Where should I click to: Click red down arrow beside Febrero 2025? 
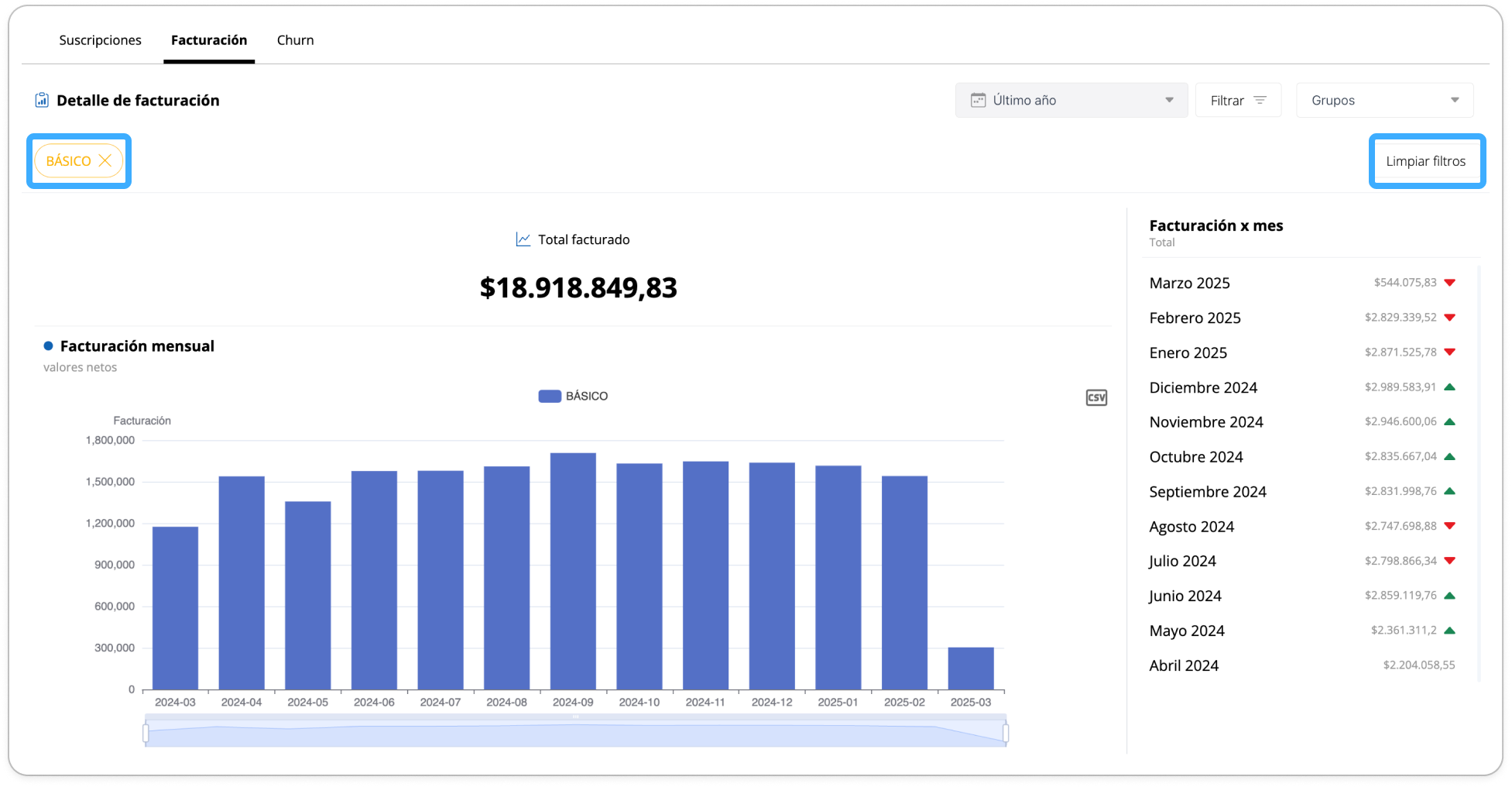[1449, 318]
